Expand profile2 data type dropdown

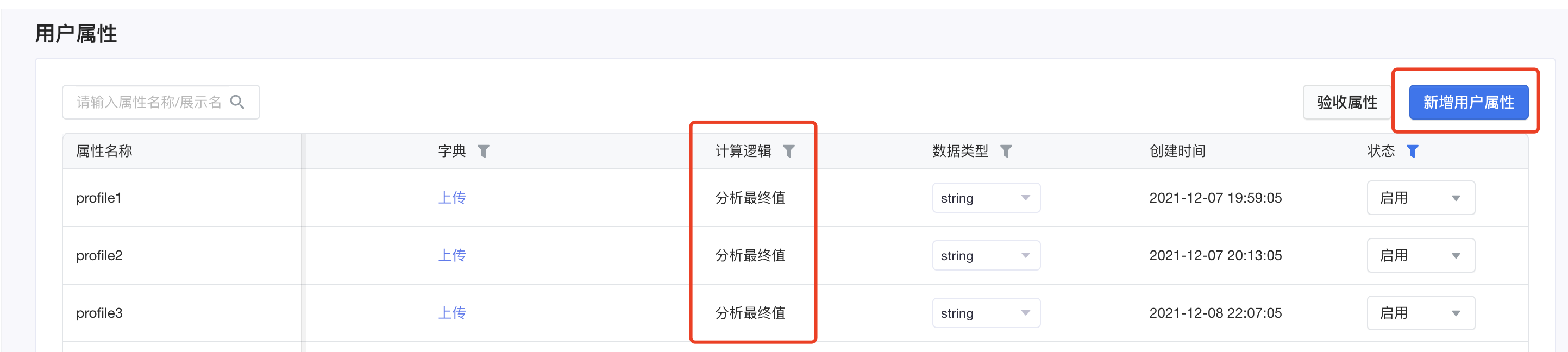point(986,256)
